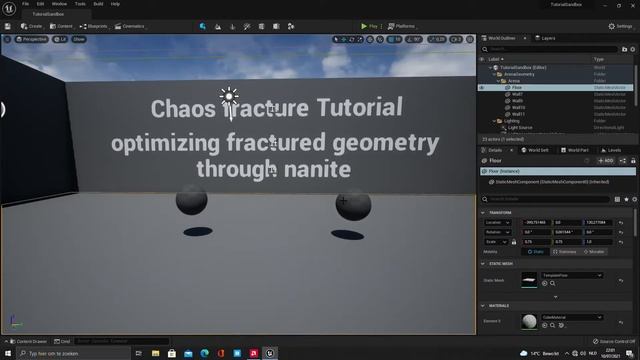This screenshot has height=360, width=640.
Task: Change camera speed setting
Action: 456,39
